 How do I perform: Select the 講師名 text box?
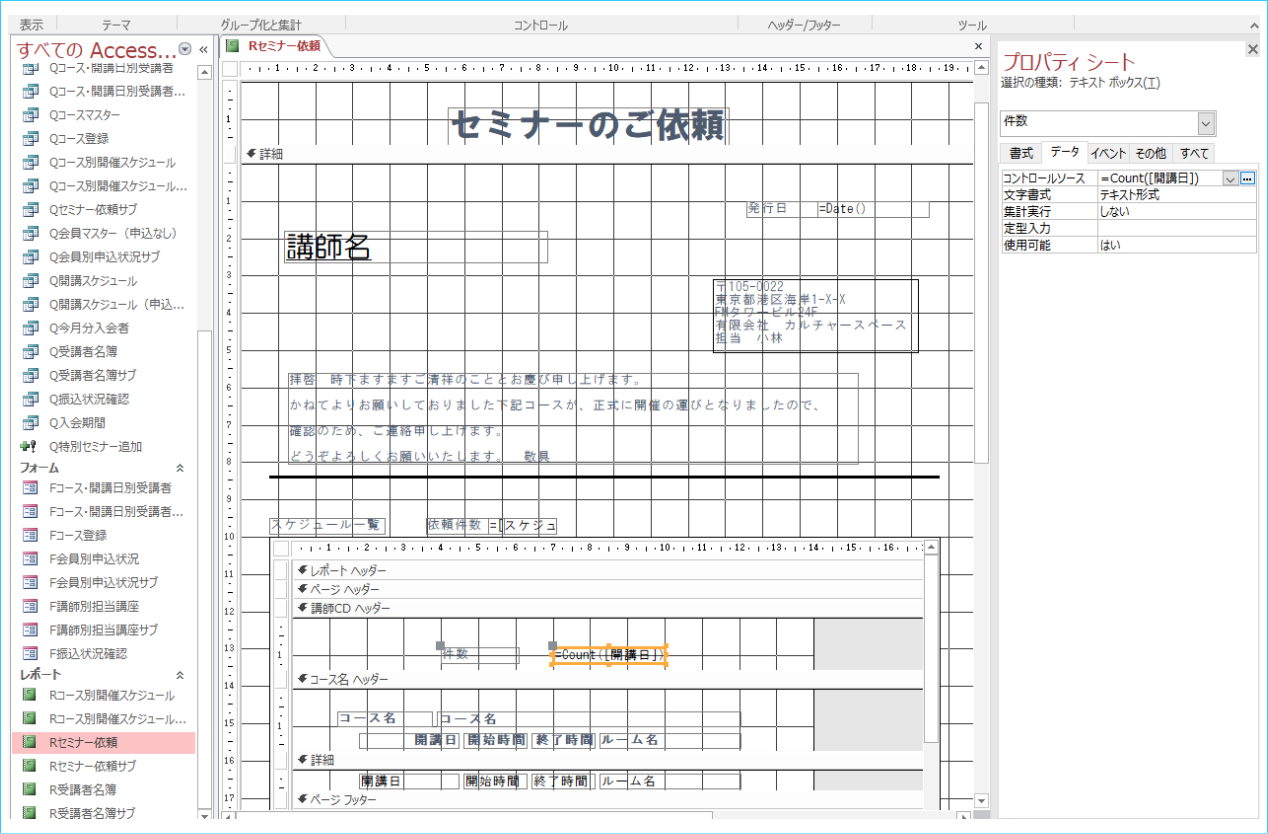tap(415, 247)
